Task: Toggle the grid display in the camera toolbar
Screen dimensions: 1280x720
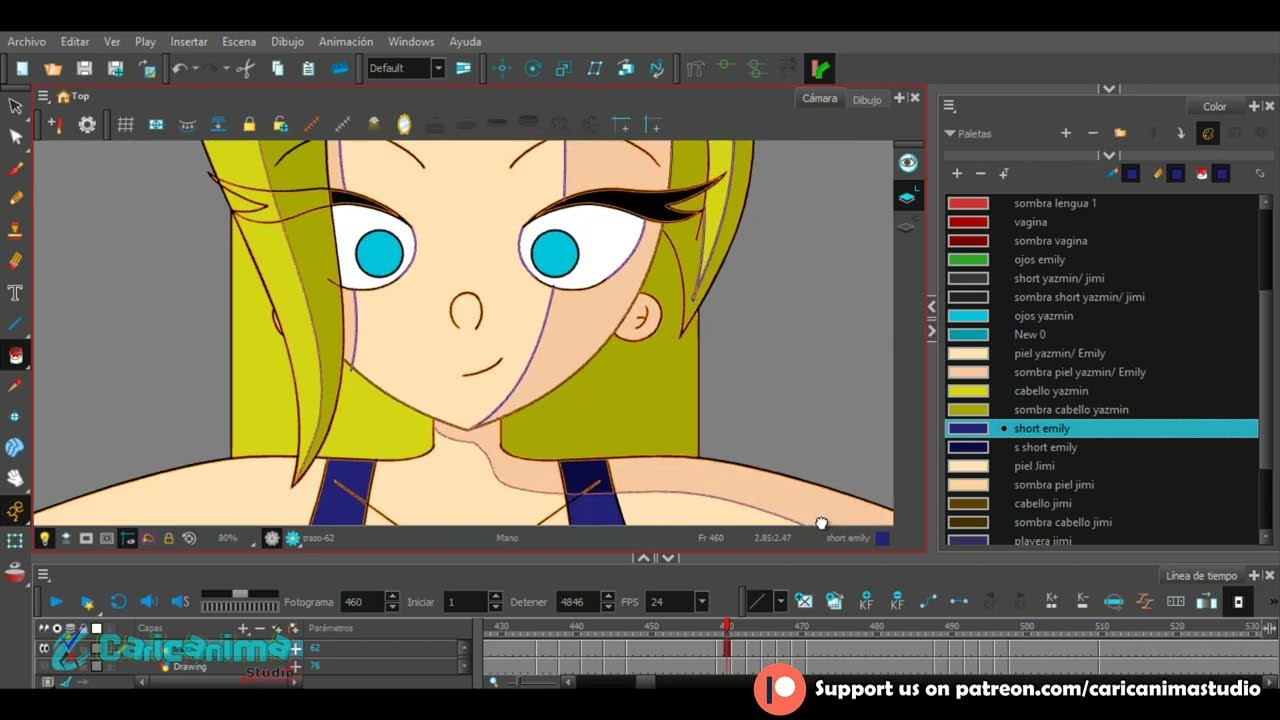Action: coord(125,125)
